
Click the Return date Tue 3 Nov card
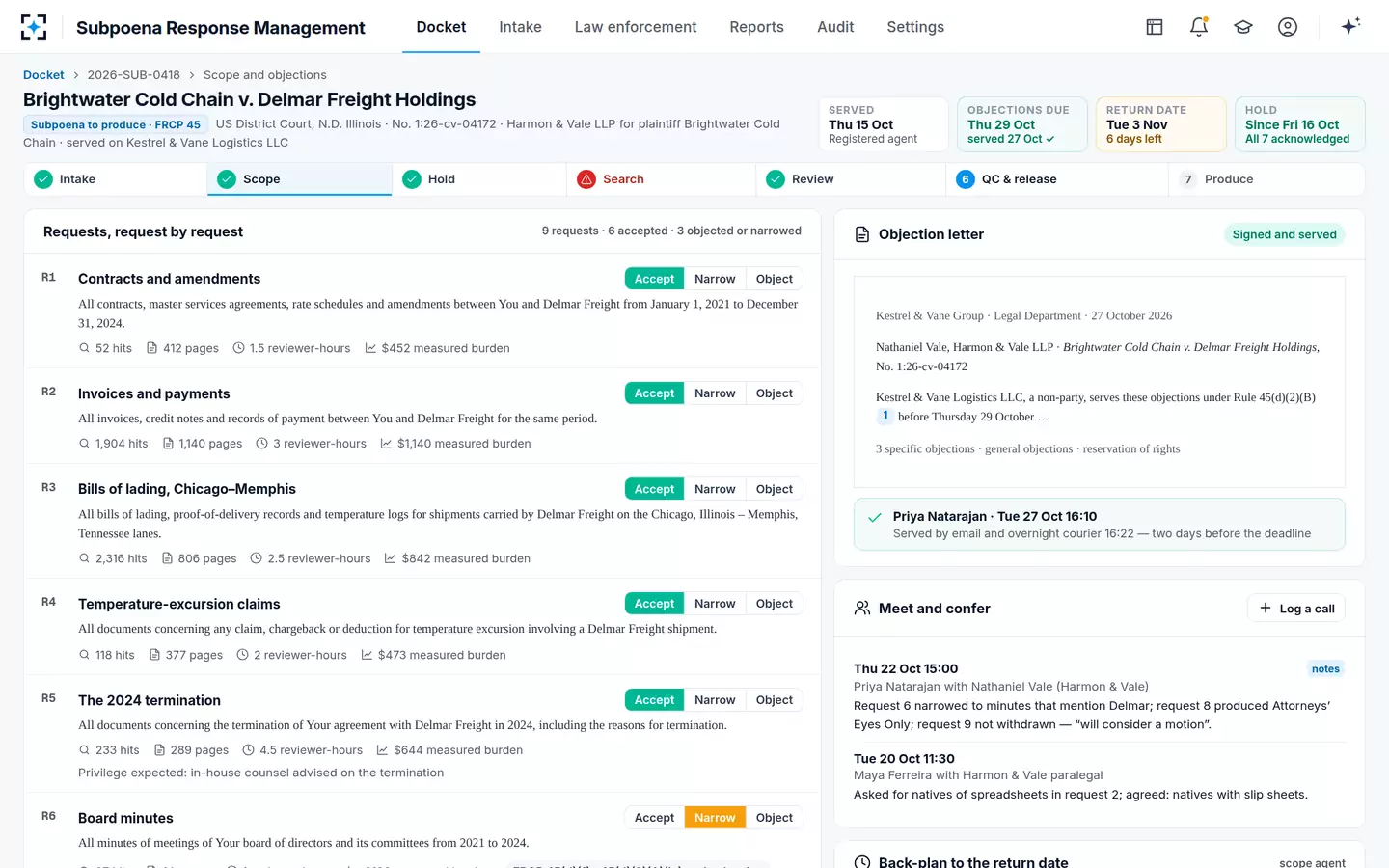click(x=1160, y=124)
